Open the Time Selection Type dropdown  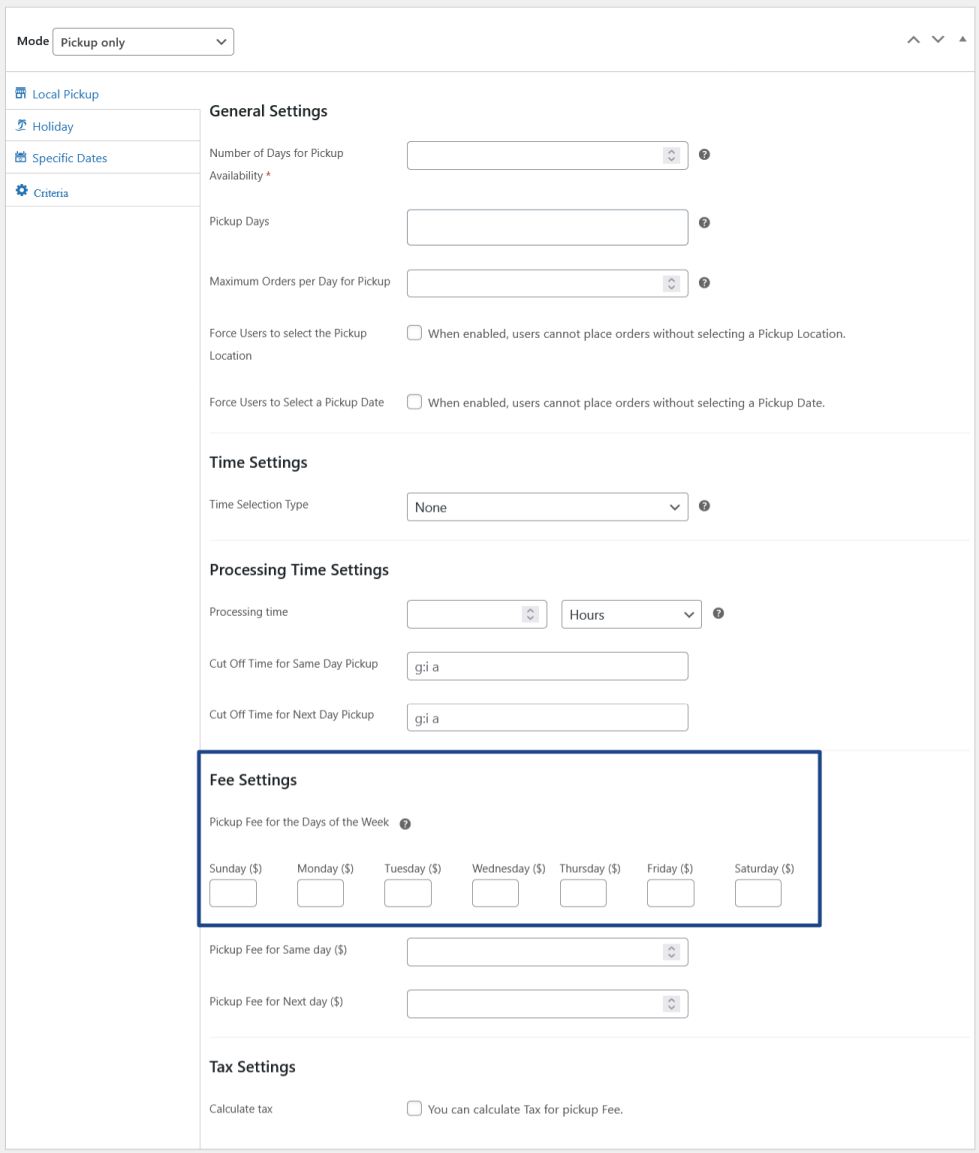[547, 507]
